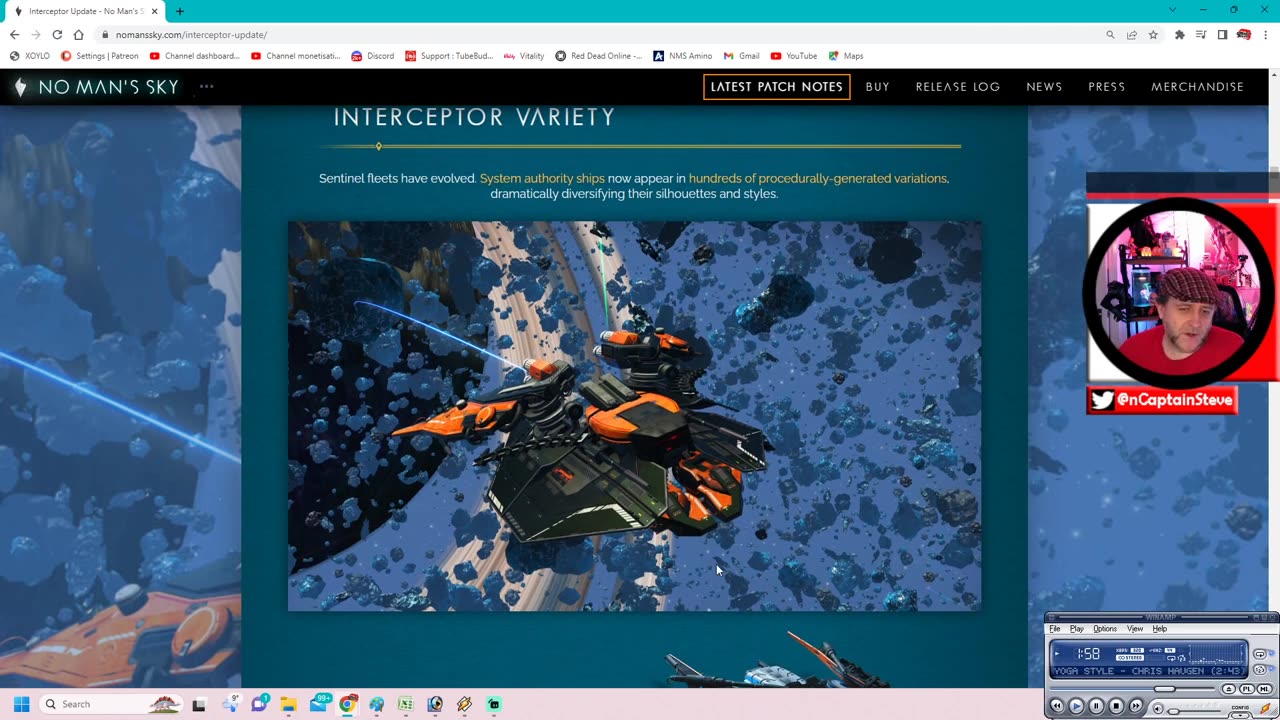This screenshot has width=1280, height=720.
Task: Bookmark this page with the star icon
Action: click(x=1153, y=35)
